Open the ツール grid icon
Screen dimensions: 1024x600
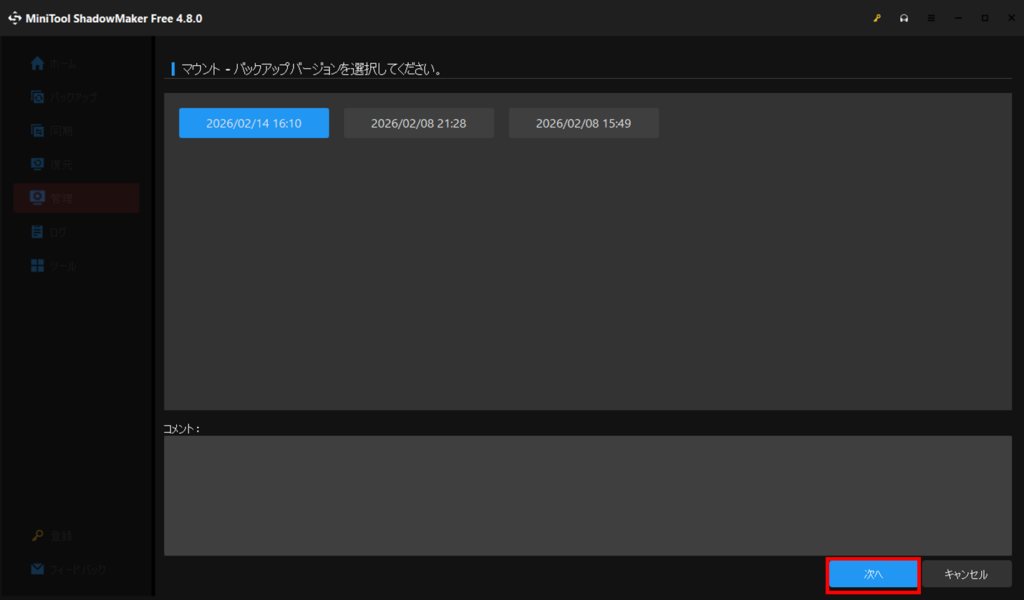37,266
